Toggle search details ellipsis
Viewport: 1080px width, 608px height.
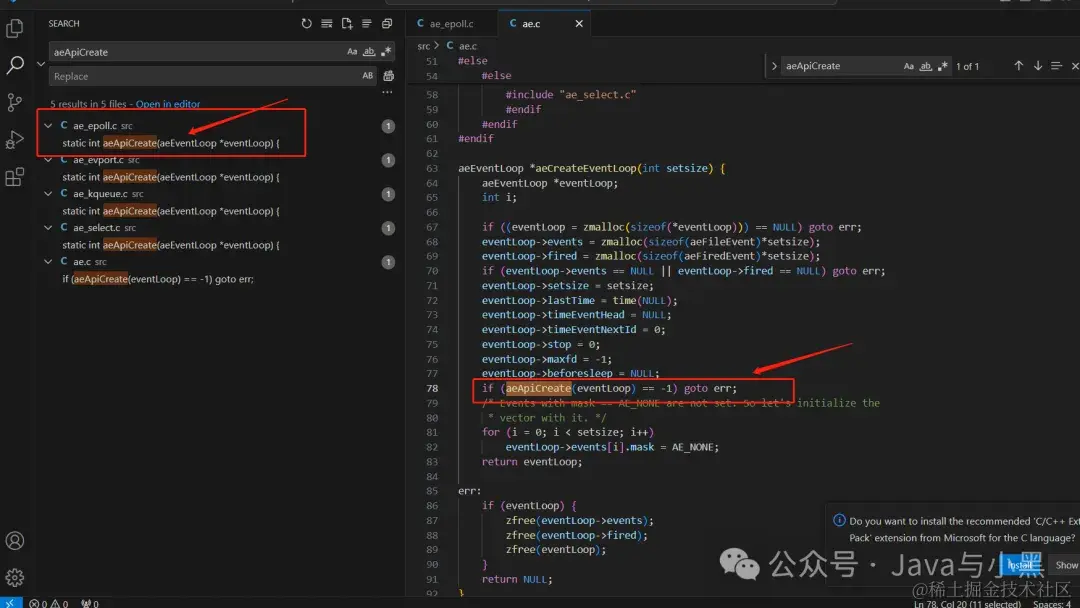(387, 92)
